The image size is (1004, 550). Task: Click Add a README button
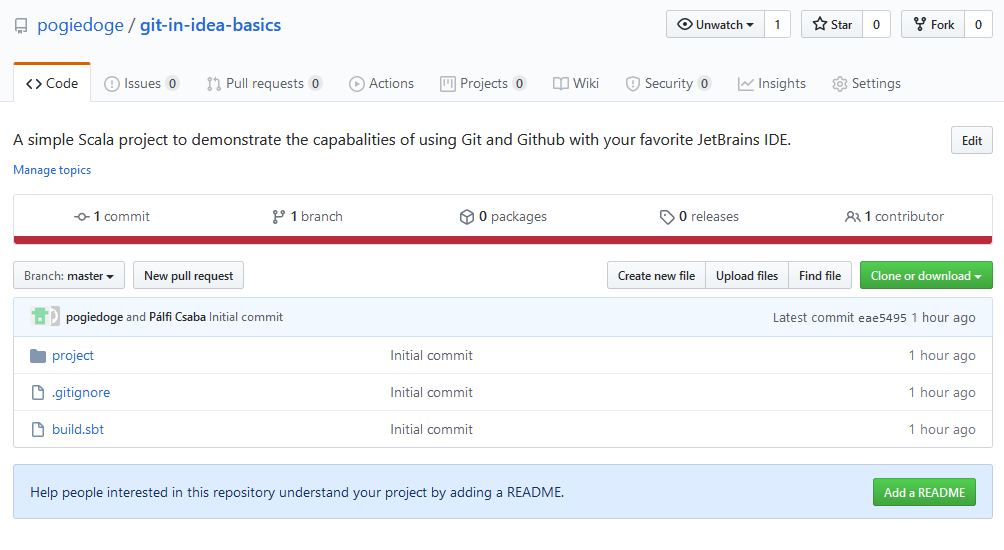click(924, 492)
